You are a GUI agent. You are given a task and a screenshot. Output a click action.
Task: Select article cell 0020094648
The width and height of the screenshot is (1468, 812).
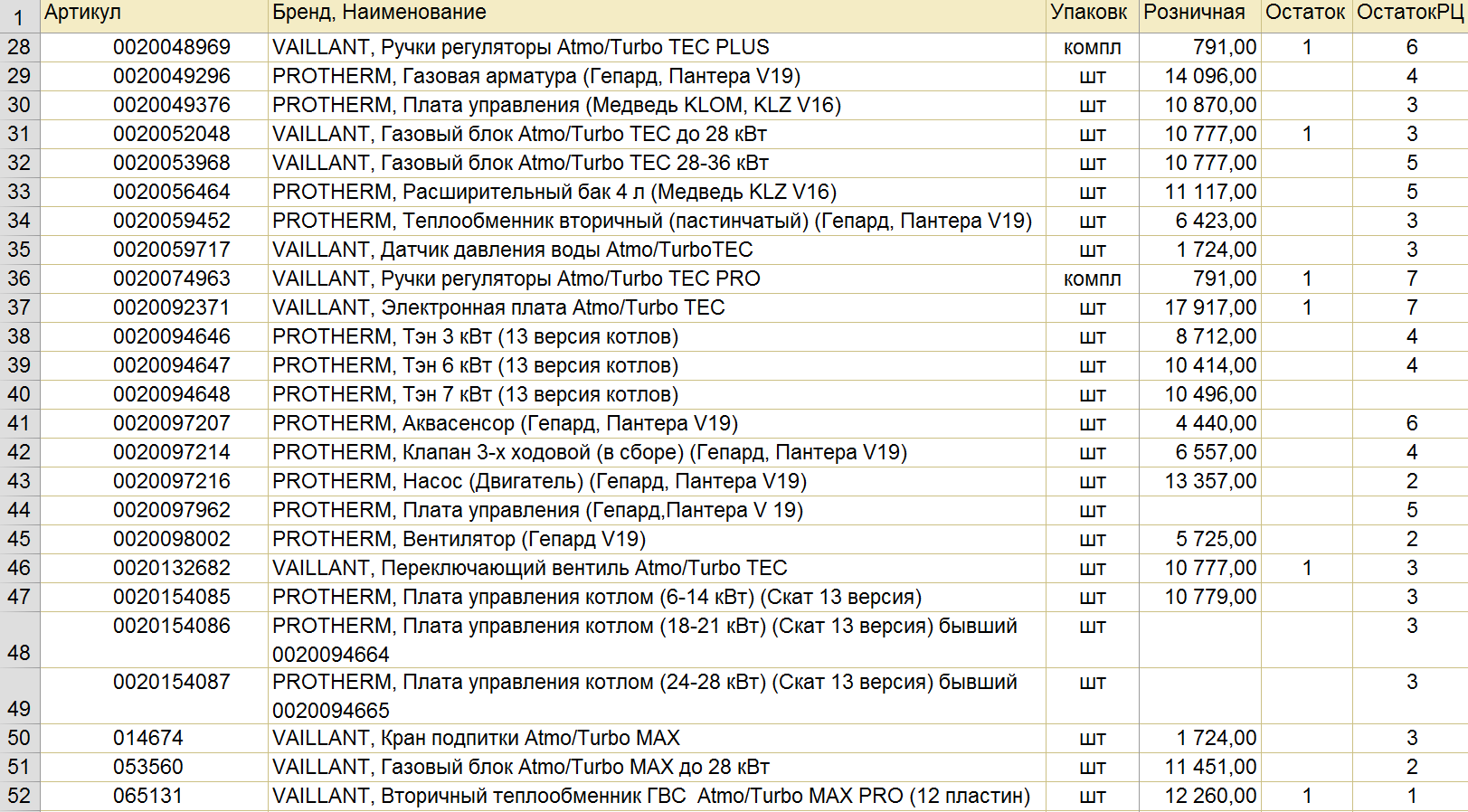[154, 394]
